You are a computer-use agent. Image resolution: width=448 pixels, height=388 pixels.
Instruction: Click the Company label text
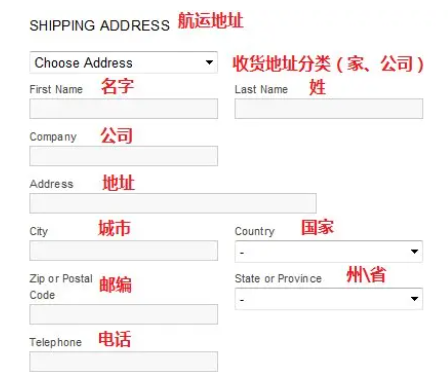pyautogui.click(x=53, y=137)
